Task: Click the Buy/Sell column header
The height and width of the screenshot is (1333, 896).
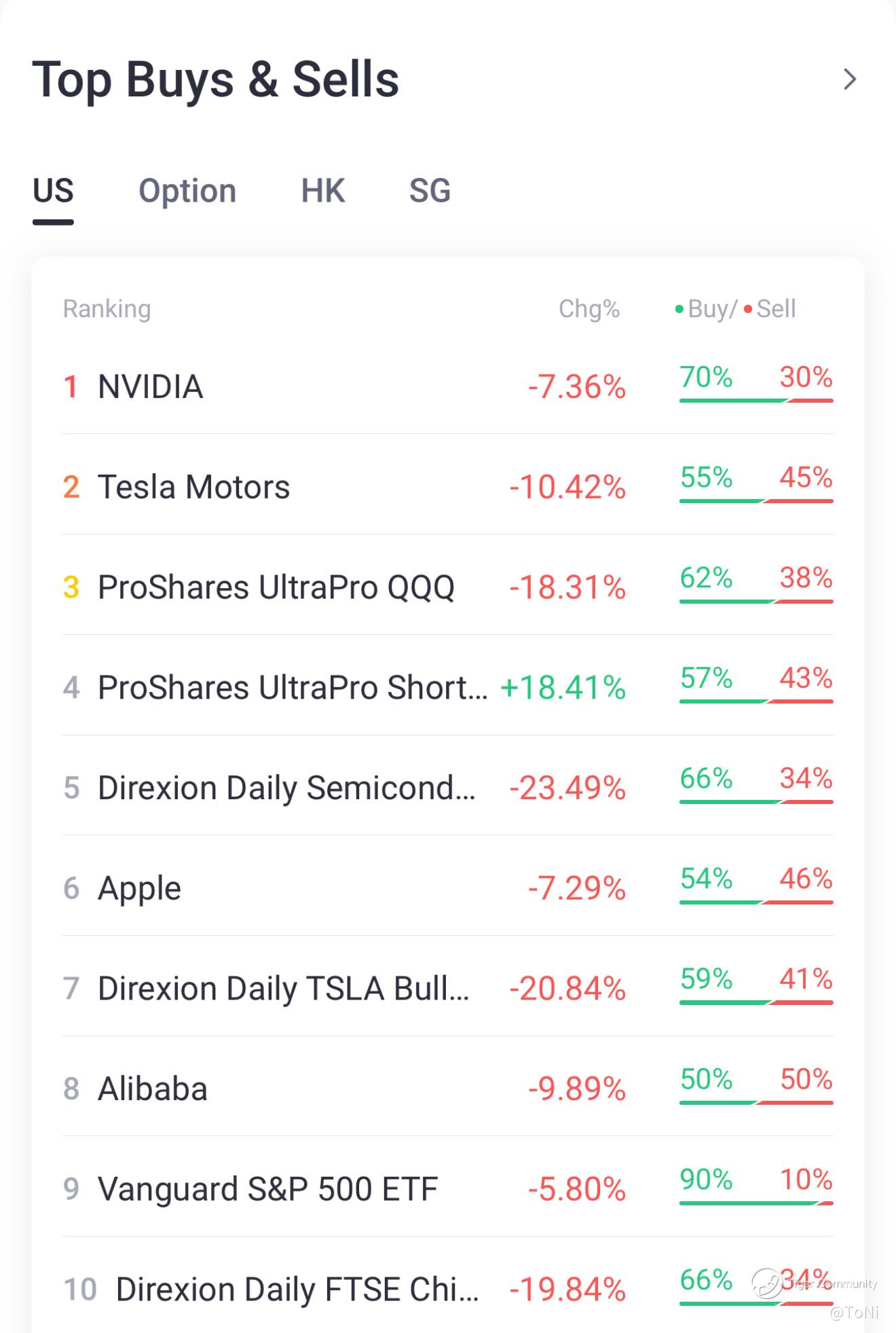Action: pos(735,309)
